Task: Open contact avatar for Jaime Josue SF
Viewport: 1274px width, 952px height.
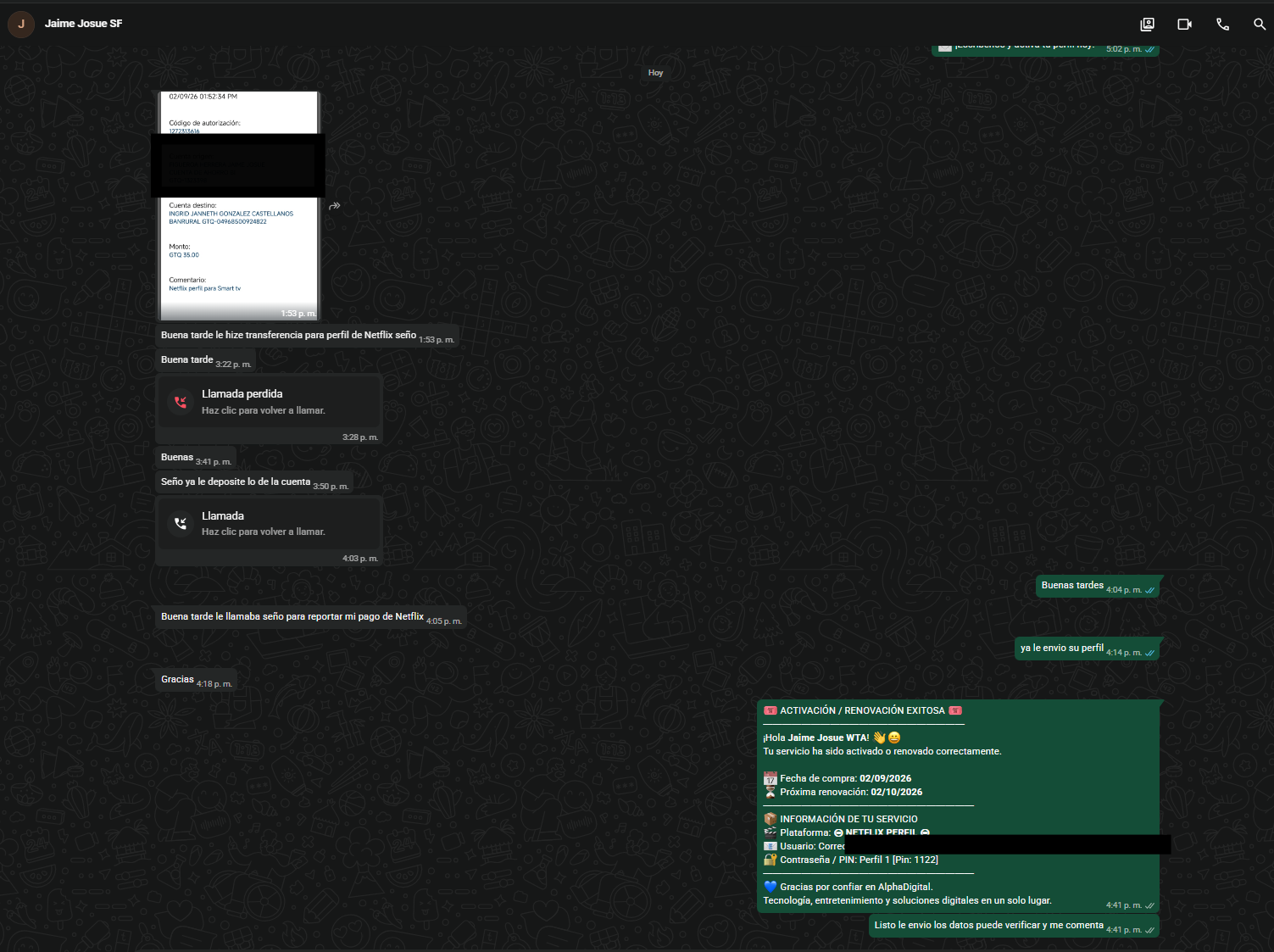Action: point(21,24)
